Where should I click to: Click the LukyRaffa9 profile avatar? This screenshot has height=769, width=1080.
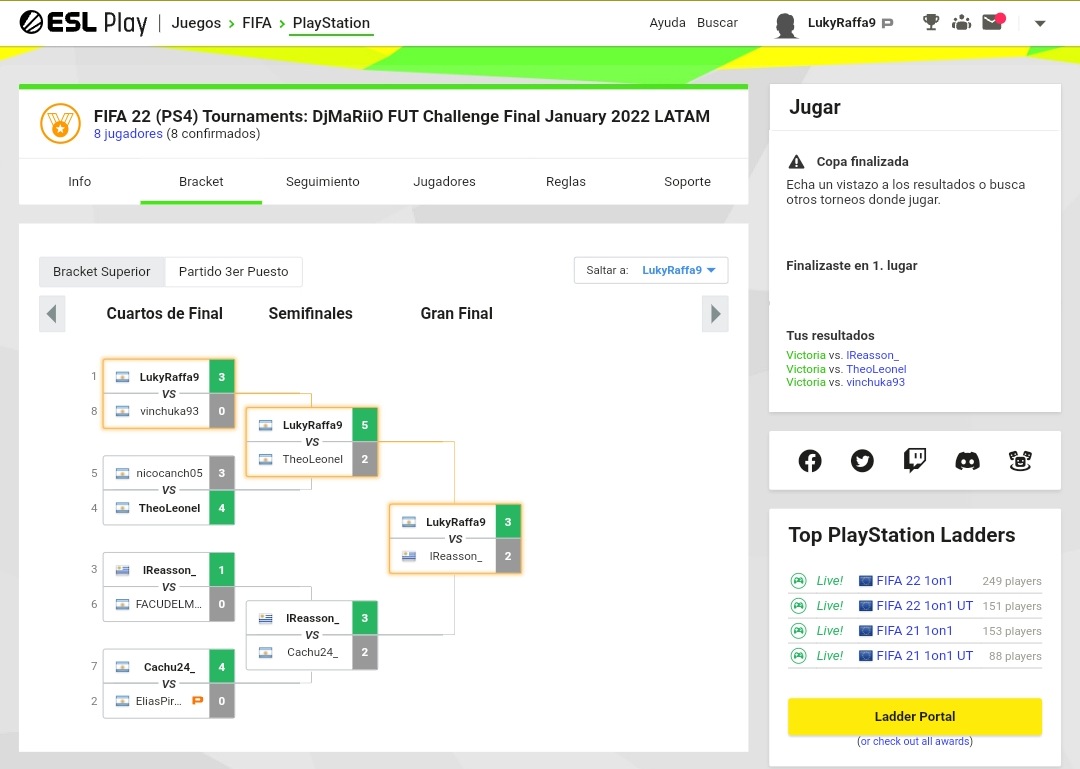click(786, 24)
